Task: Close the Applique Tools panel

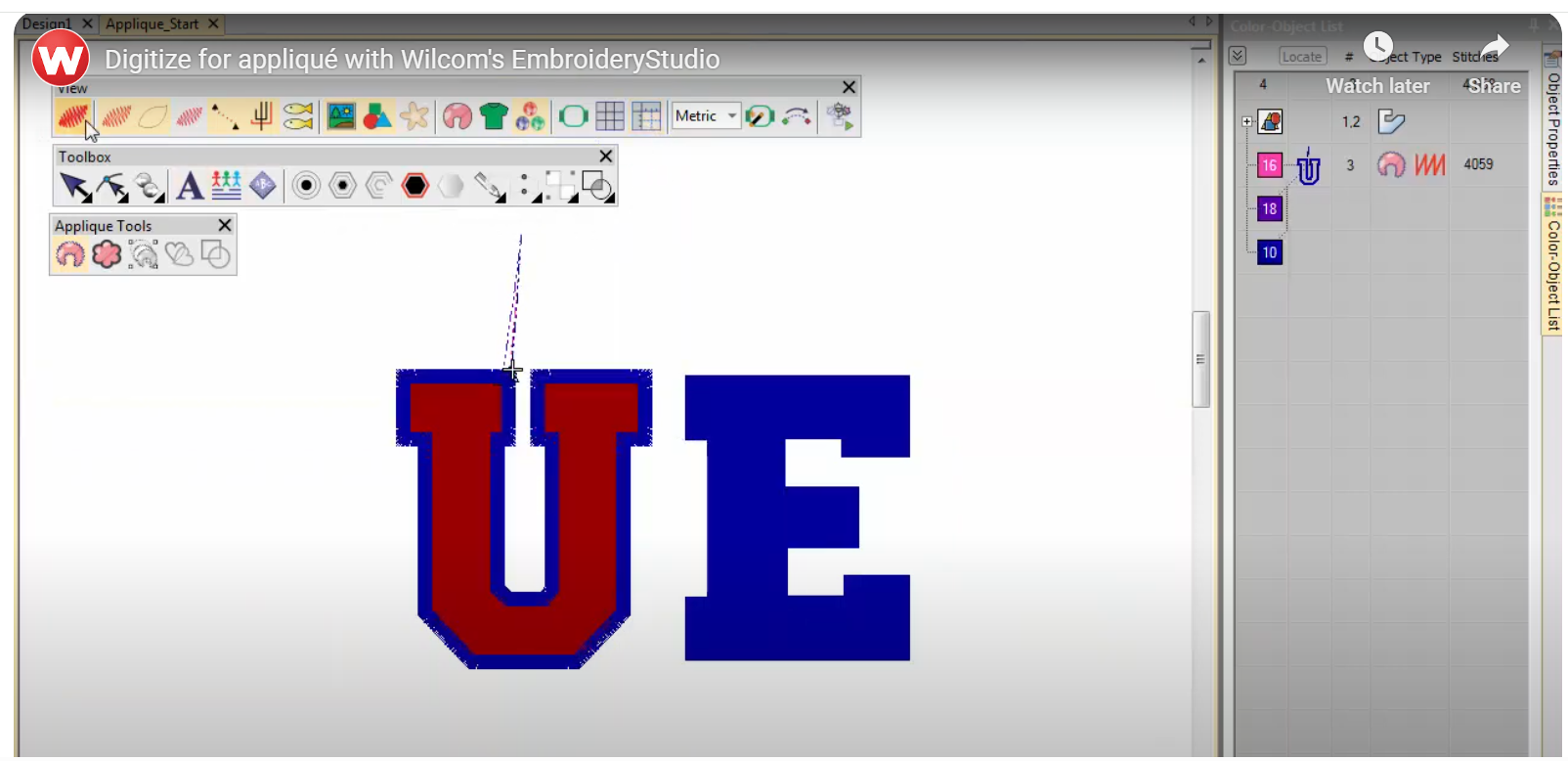Action: [x=225, y=226]
